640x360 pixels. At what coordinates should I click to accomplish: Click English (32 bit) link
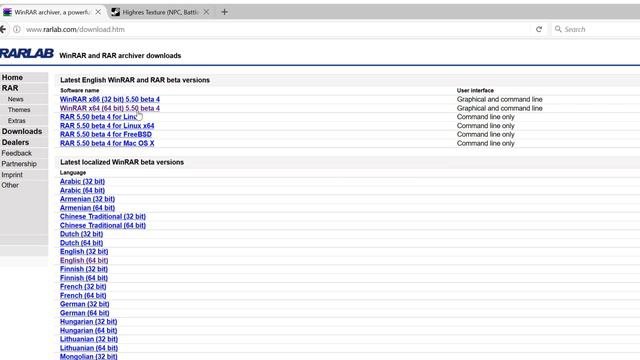tap(84, 251)
